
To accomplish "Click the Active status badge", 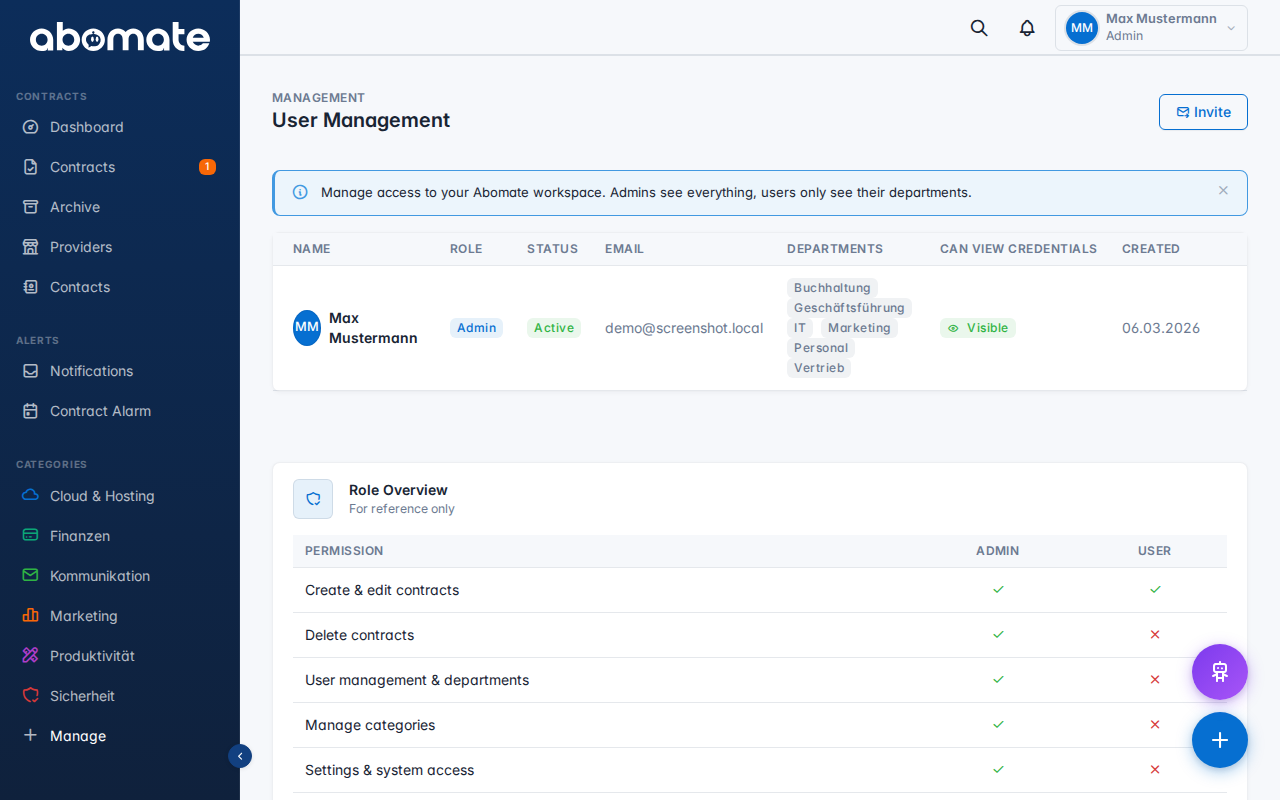I will click(x=554, y=328).
